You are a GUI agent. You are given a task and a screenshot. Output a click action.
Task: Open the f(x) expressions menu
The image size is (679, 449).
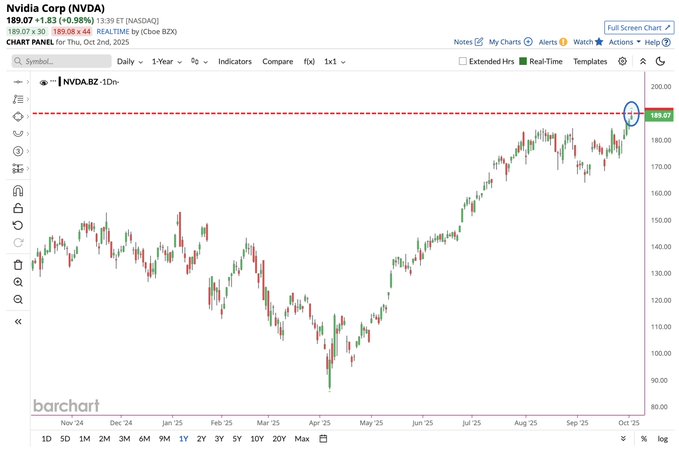coord(309,61)
